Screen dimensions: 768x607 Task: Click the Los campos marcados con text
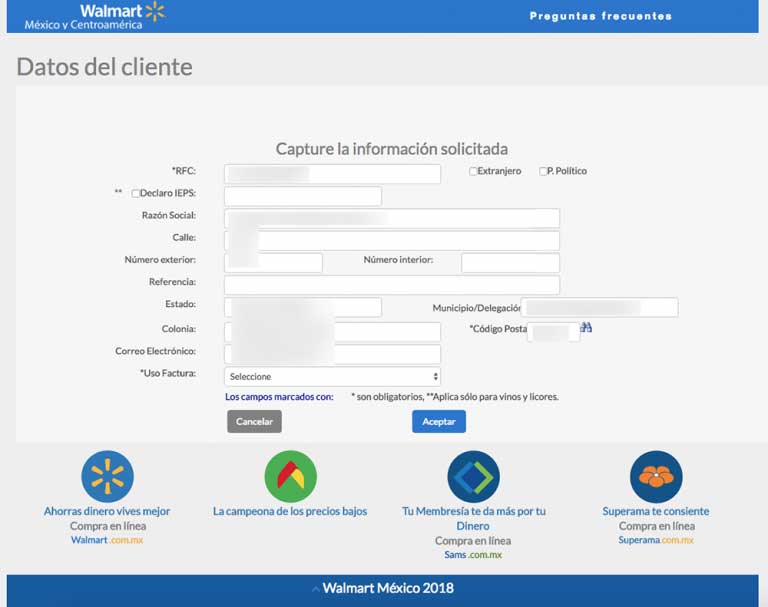(x=279, y=397)
